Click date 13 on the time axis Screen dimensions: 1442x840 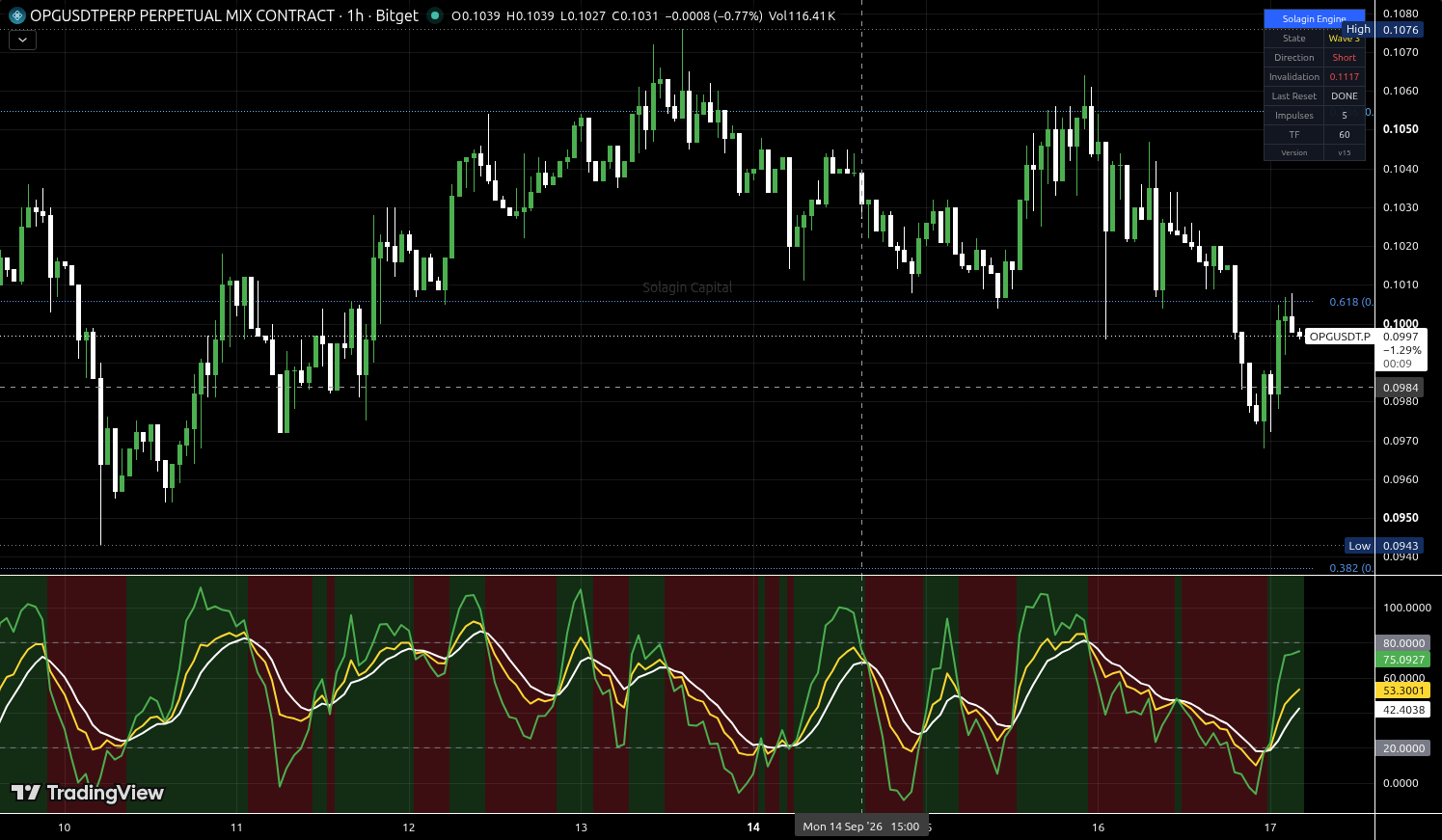(581, 827)
